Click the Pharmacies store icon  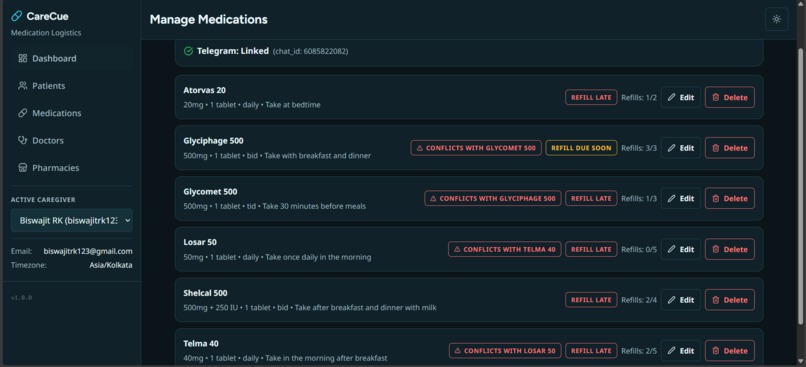[x=23, y=168]
